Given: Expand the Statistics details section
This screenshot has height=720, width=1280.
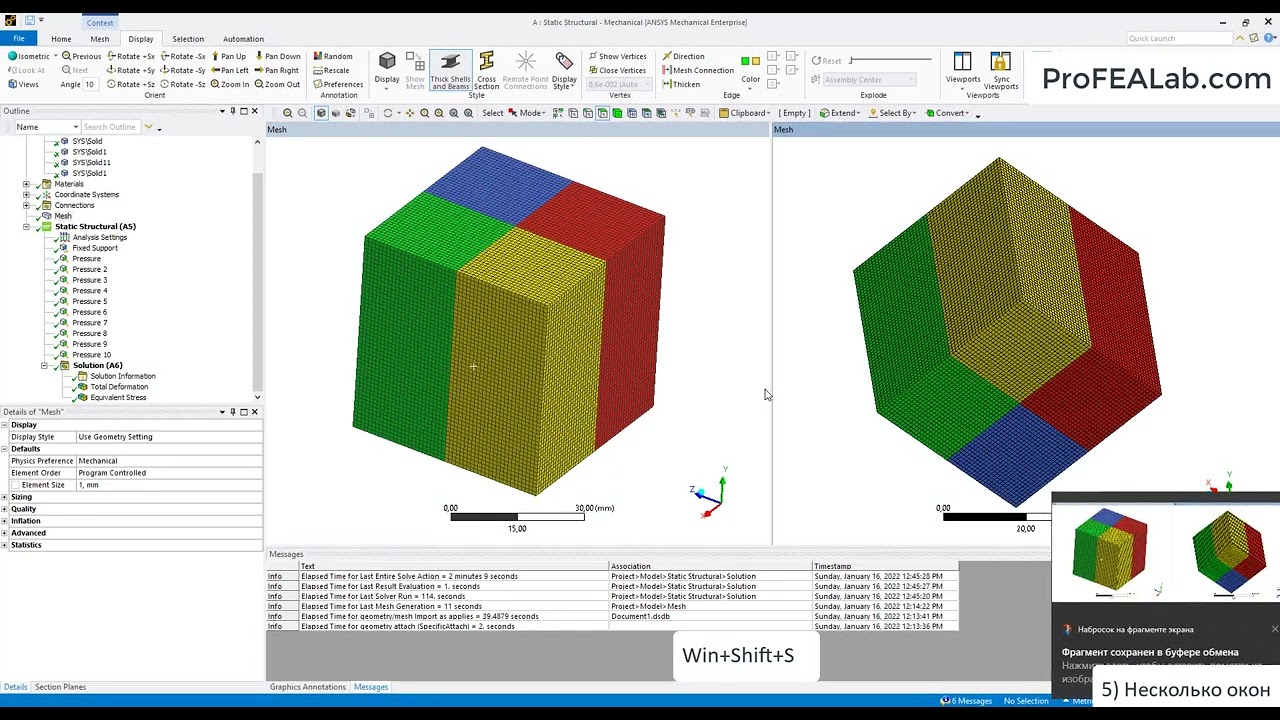Looking at the screenshot, I should pos(5,545).
